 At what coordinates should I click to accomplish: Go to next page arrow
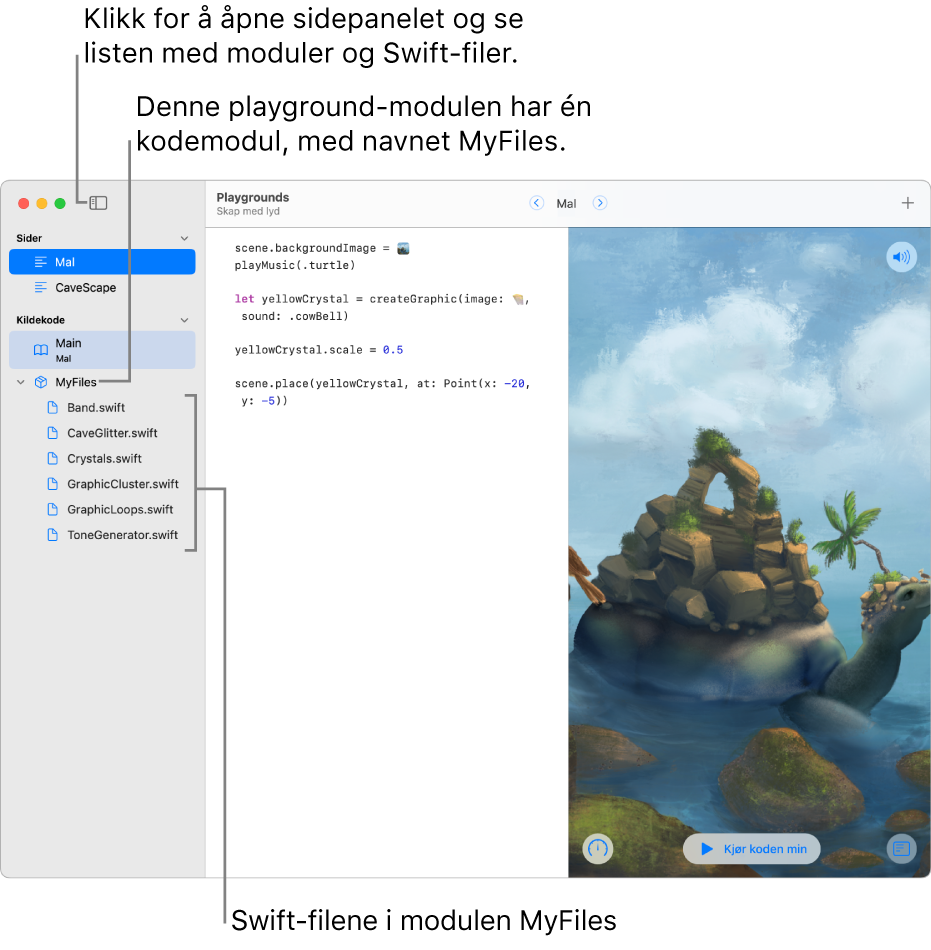(600, 203)
